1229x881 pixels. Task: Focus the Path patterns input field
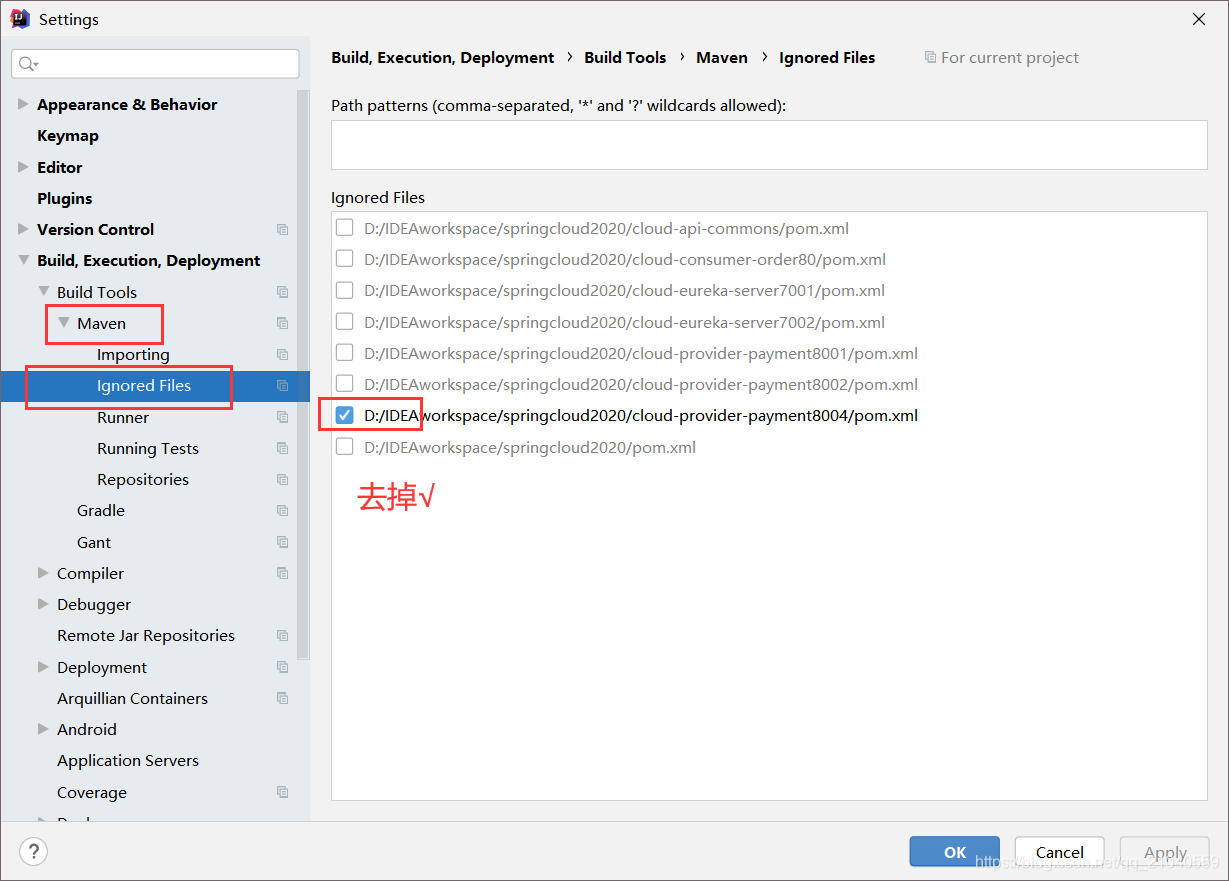click(769, 144)
